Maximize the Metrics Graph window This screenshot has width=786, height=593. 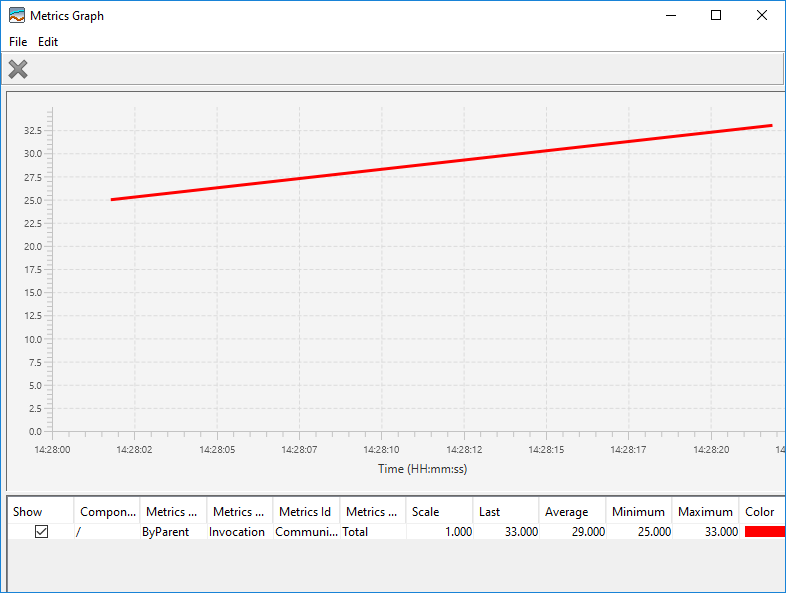pyautogui.click(x=716, y=16)
